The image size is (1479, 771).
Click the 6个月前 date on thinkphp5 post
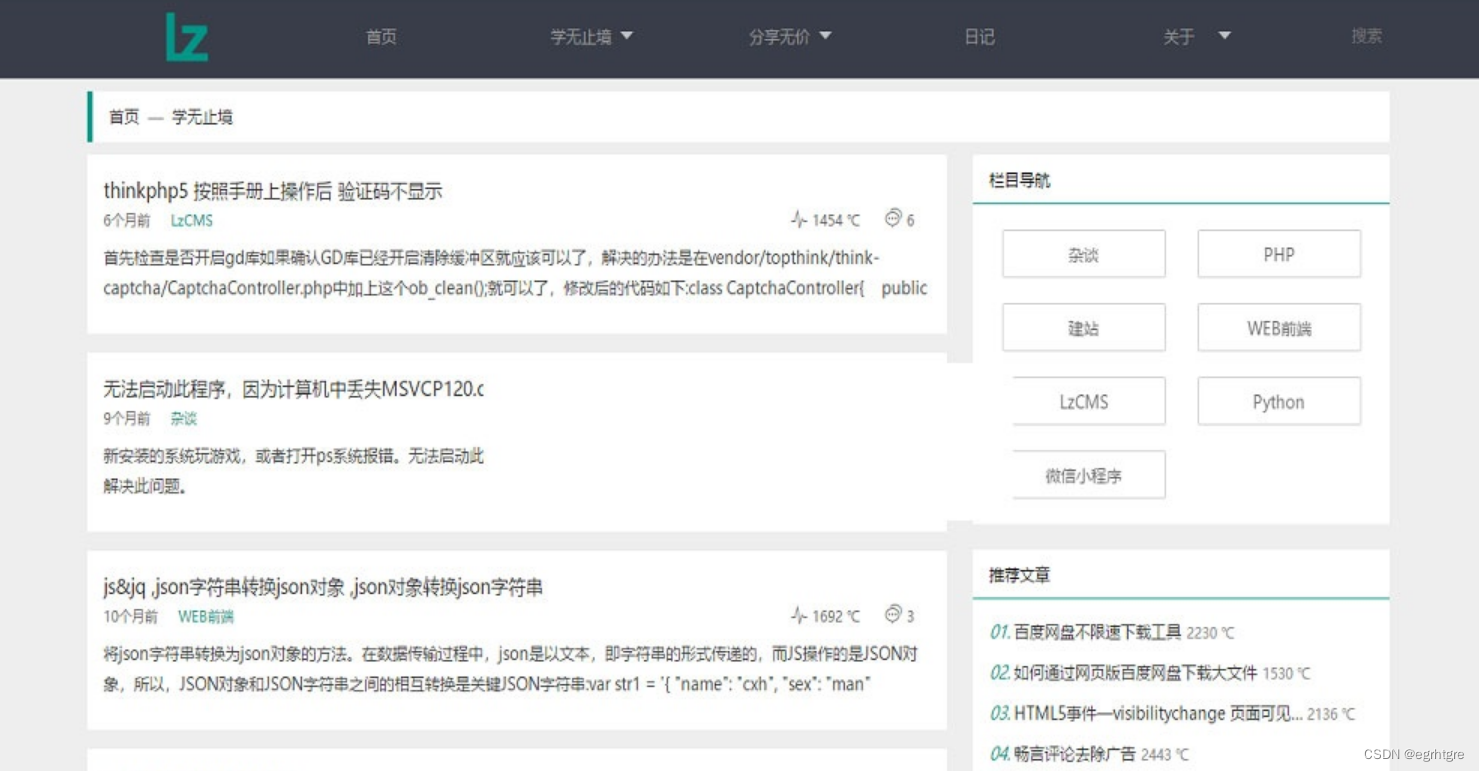coord(127,221)
